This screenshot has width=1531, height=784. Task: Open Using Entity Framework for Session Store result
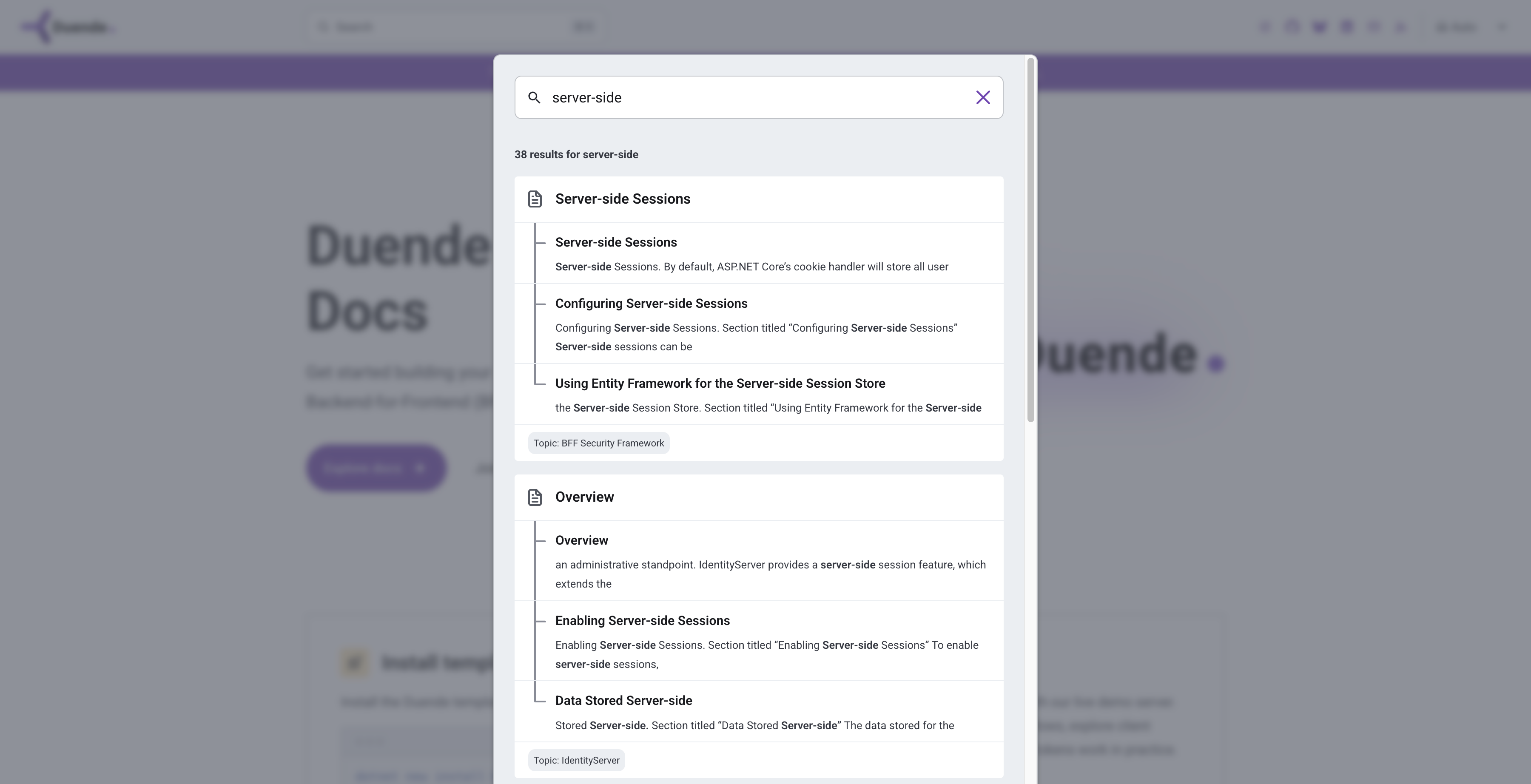[758, 395]
